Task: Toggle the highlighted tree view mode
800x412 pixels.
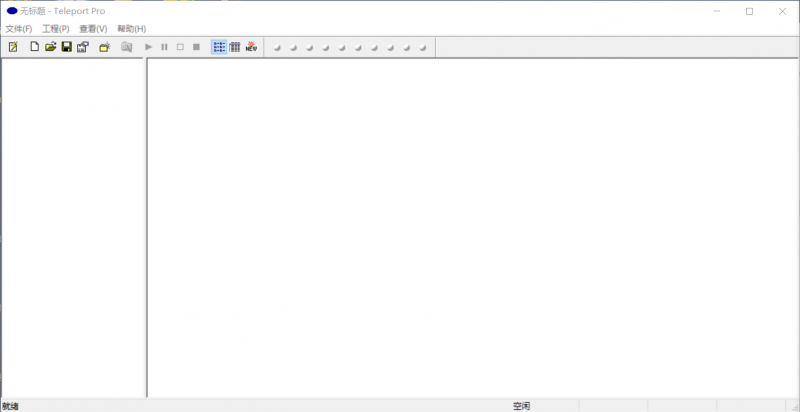Action: [x=219, y=47]
